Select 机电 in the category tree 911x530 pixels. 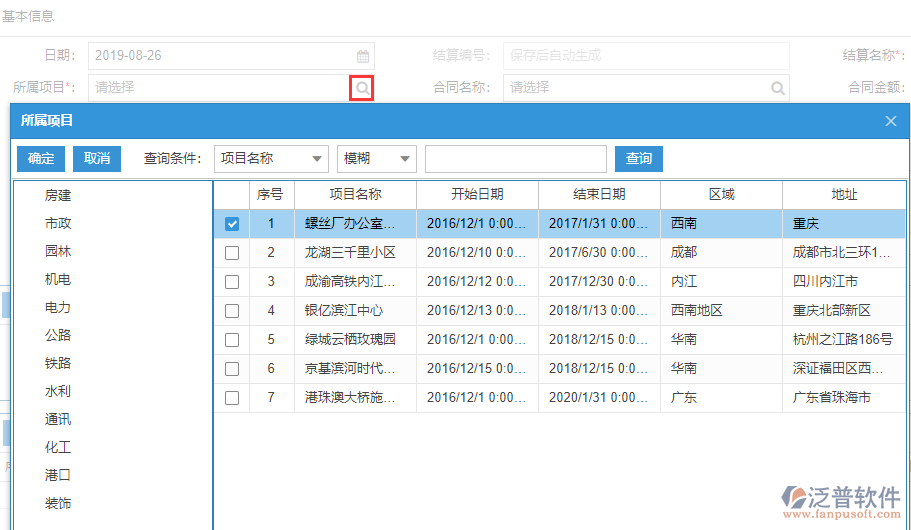(58, 279)
